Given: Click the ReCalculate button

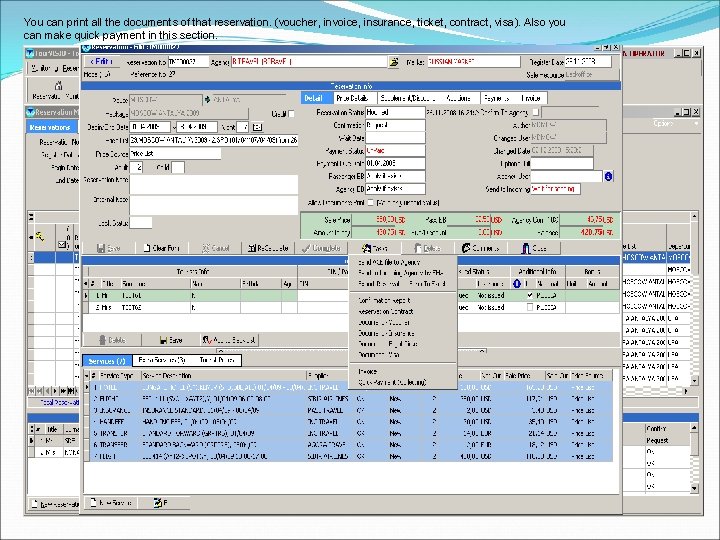Looking at the screenshot, I should [269, 248].
